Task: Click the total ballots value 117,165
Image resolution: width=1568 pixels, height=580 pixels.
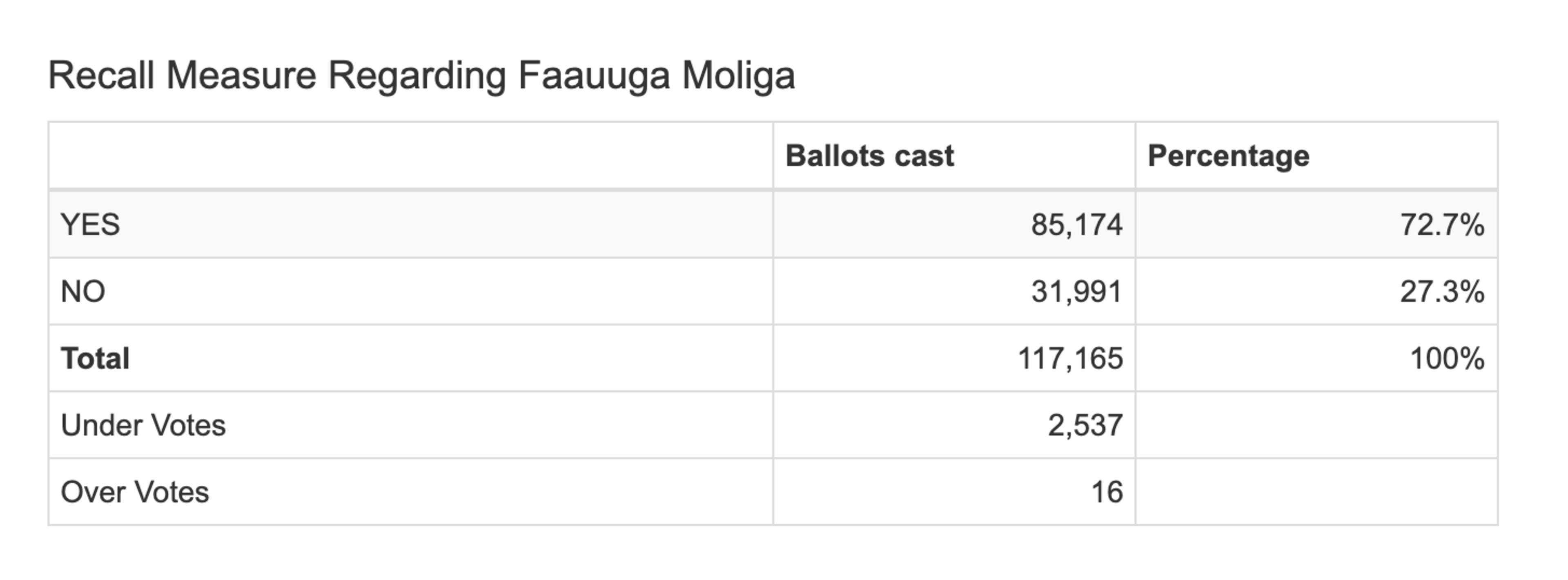Action: click(x=1070, y=358)
